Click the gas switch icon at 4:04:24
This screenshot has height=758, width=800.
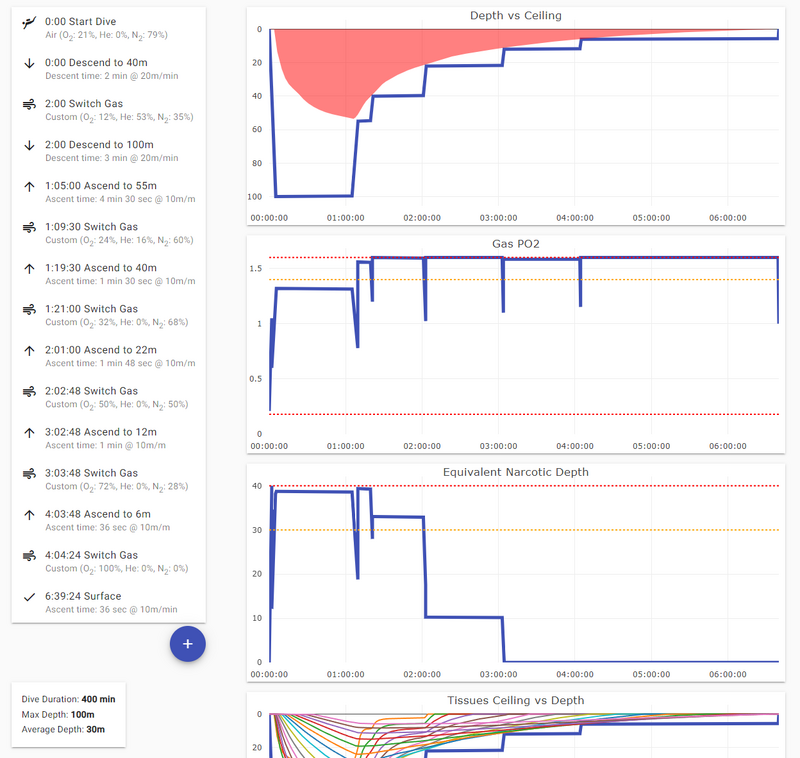[29, 555]
